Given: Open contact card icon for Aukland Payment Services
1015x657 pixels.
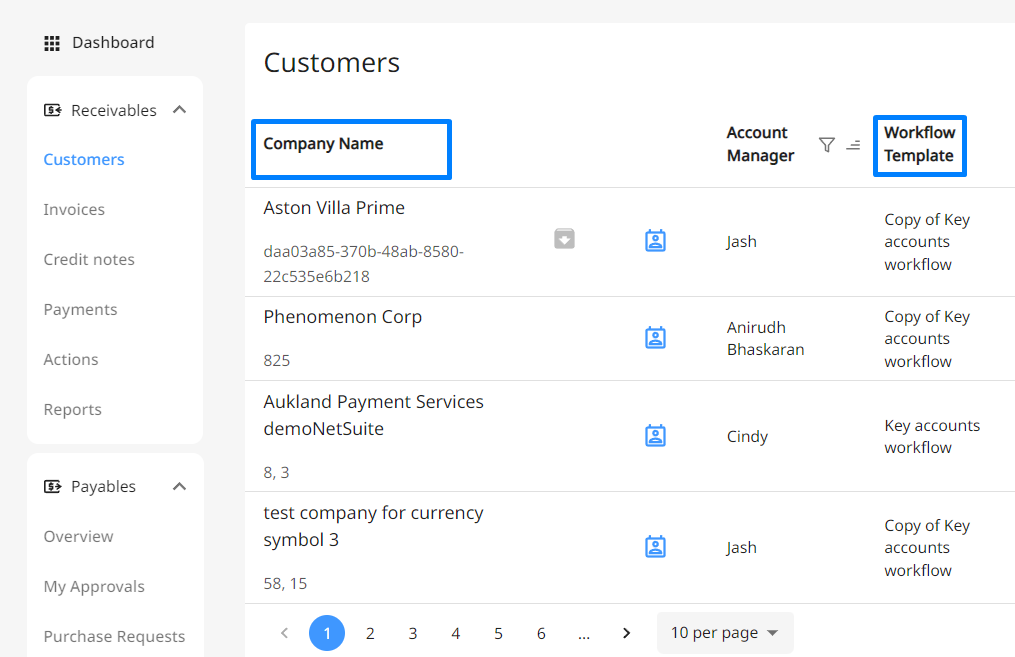Looking at the screenshot, I should pos(655,435).
